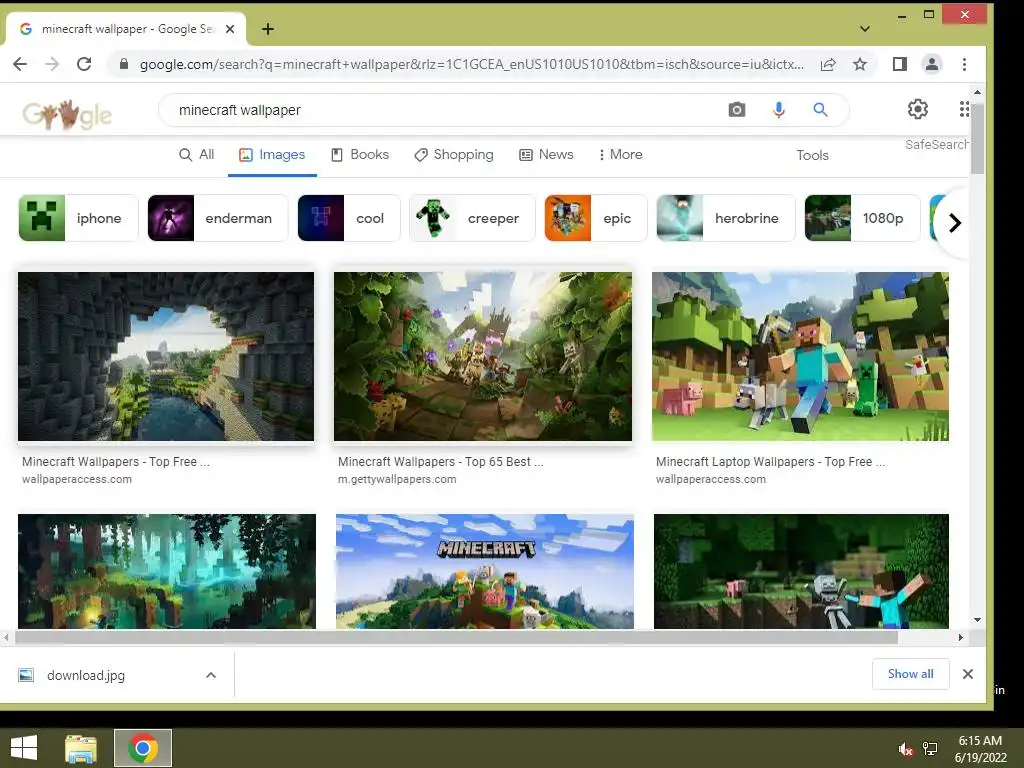Filter by cool suggestion chip
Viewport: 1024px width, 768px height.
349,218
